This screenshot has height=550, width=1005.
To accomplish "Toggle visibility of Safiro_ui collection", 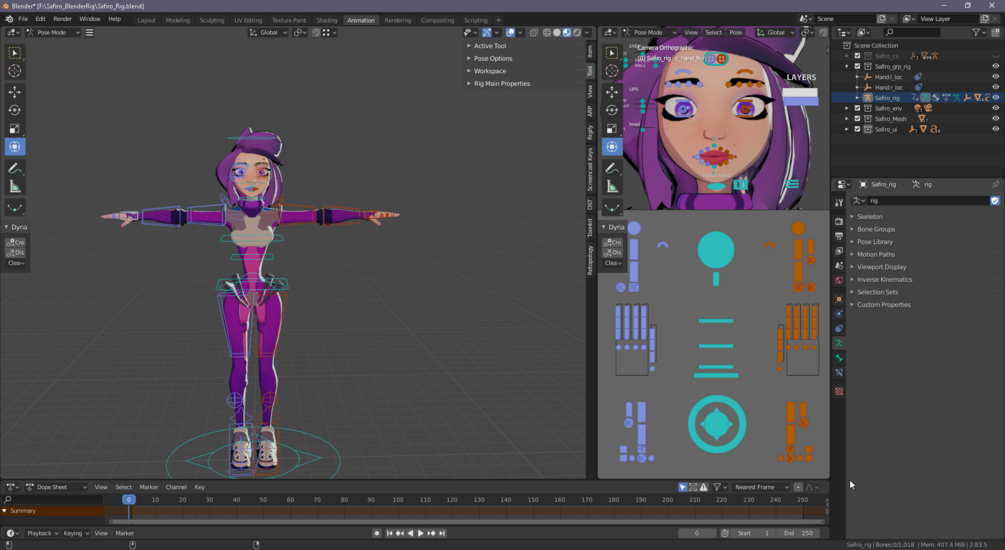I will click(x=995, y=129).
